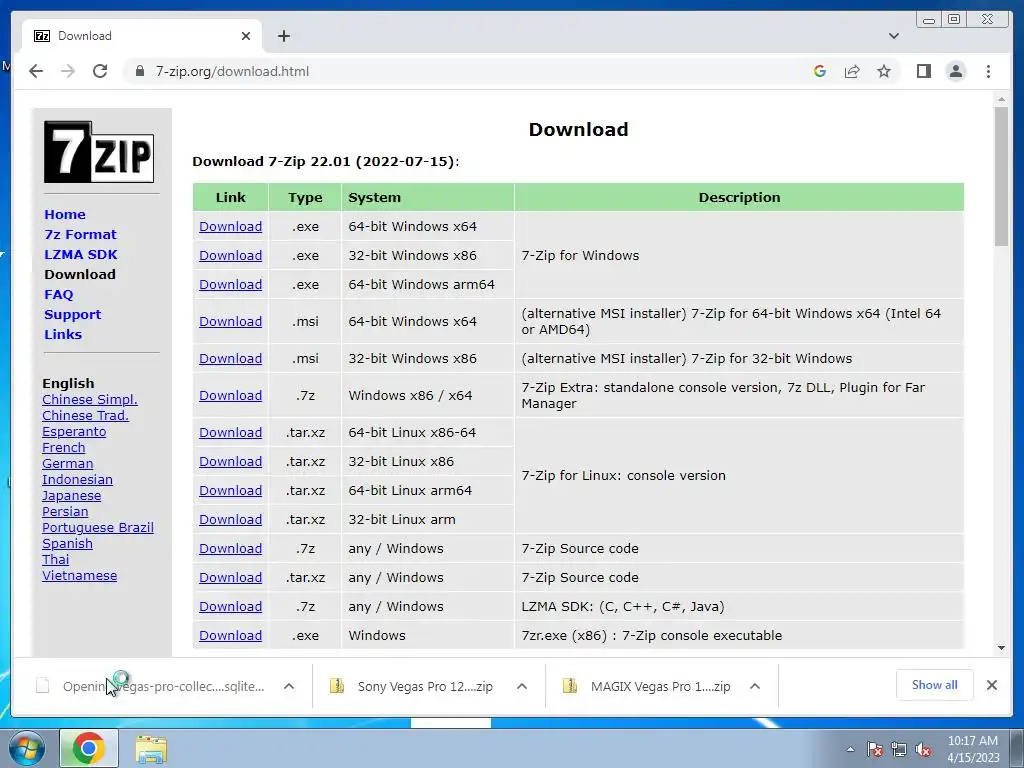Open the Google icon in address bar

(820, 71)
